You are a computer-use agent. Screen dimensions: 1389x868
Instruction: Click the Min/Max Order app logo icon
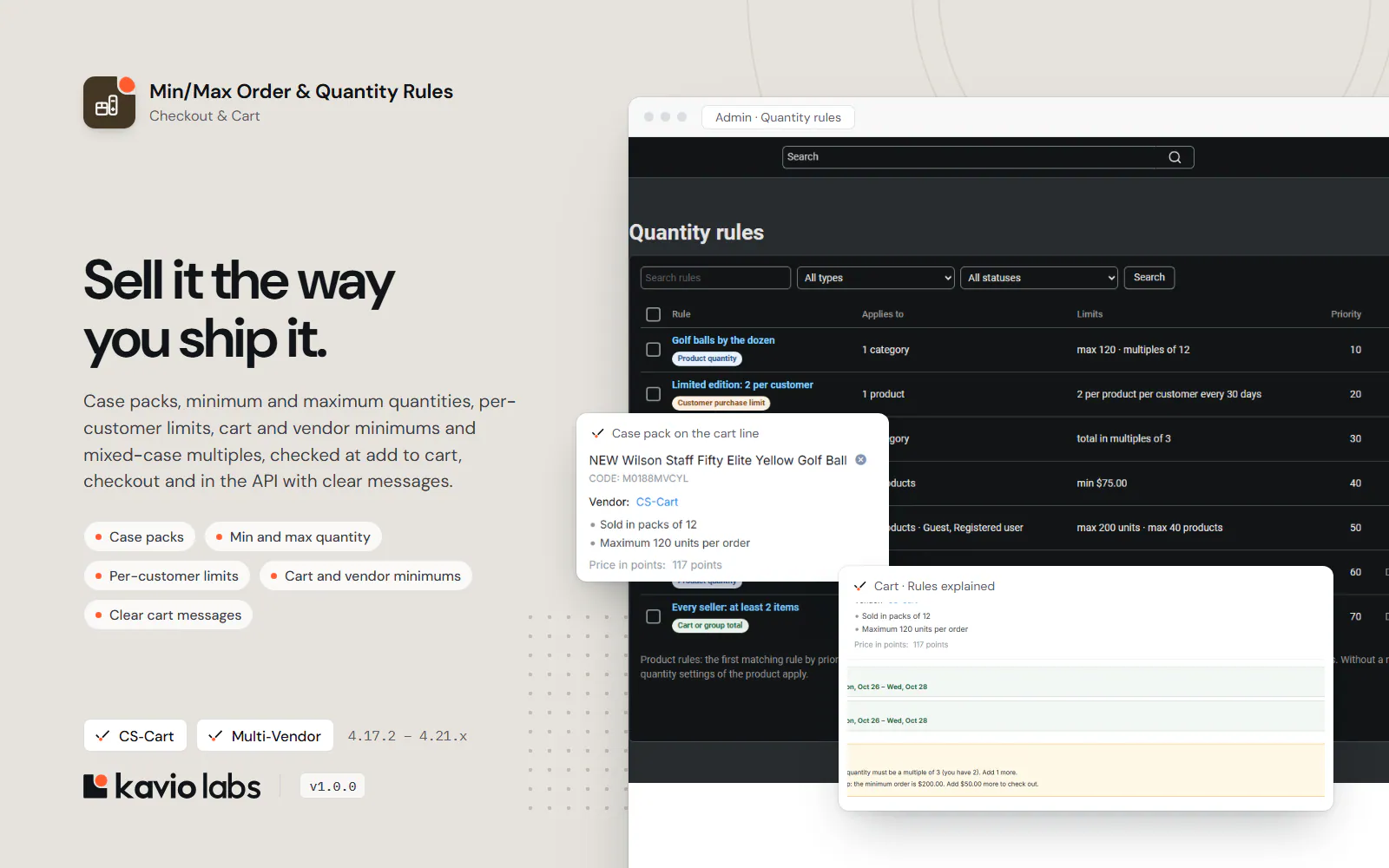109,102
